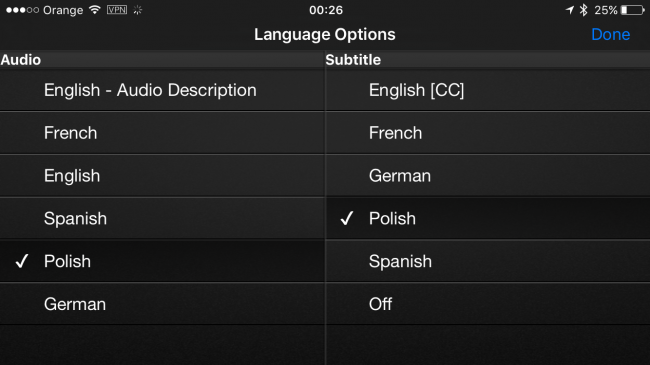Tap the VPN indicator icon
Viewport: 650px width, 365px height.
(117, 10)
